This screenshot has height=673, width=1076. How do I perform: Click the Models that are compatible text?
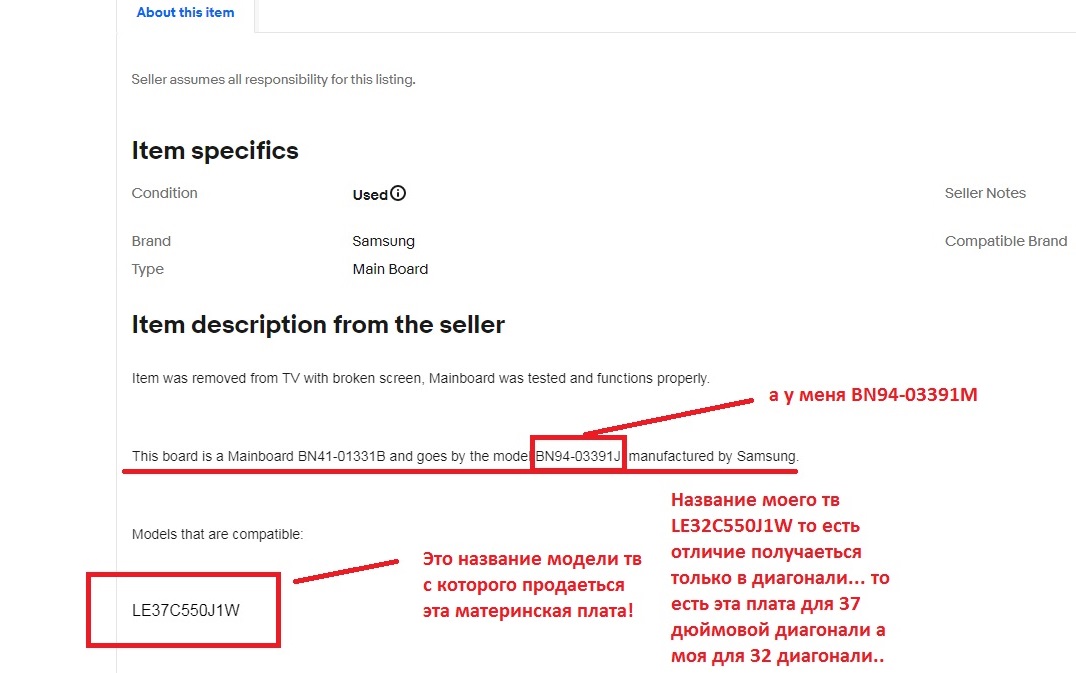tap(217, 534)
